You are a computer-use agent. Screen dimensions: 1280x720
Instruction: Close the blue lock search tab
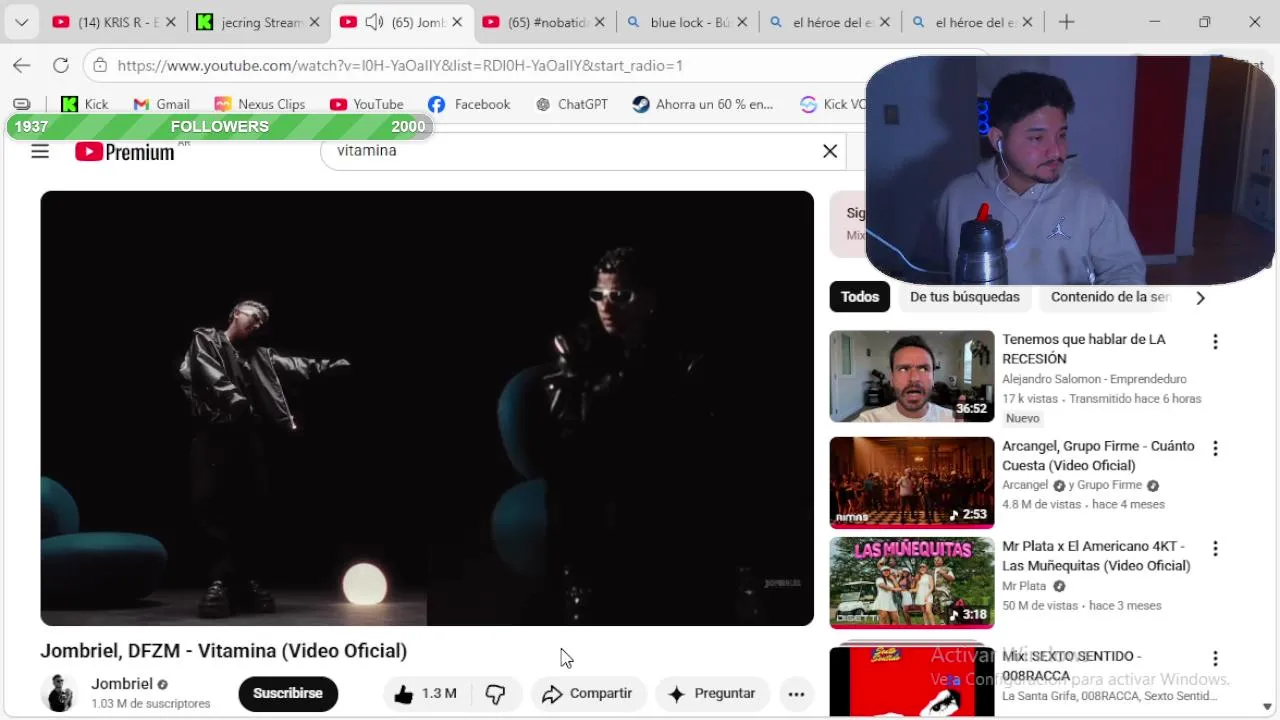tap(742, 22)
